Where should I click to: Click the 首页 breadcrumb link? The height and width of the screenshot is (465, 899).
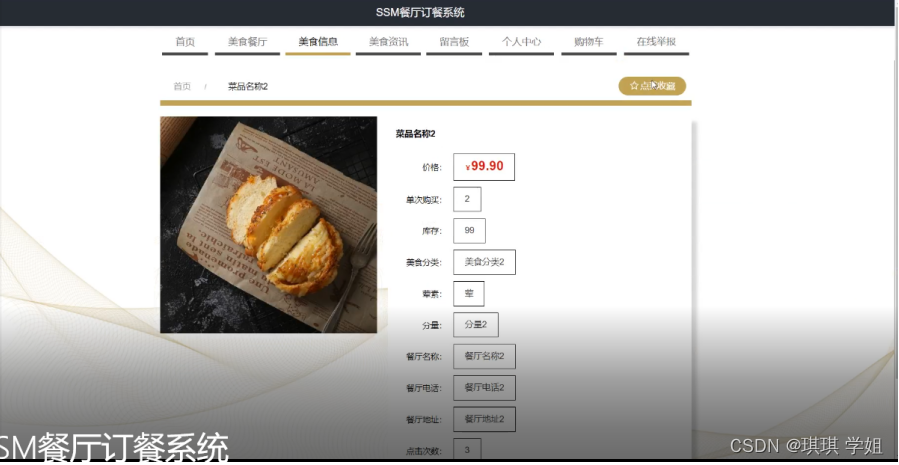(x=182, y=87)
